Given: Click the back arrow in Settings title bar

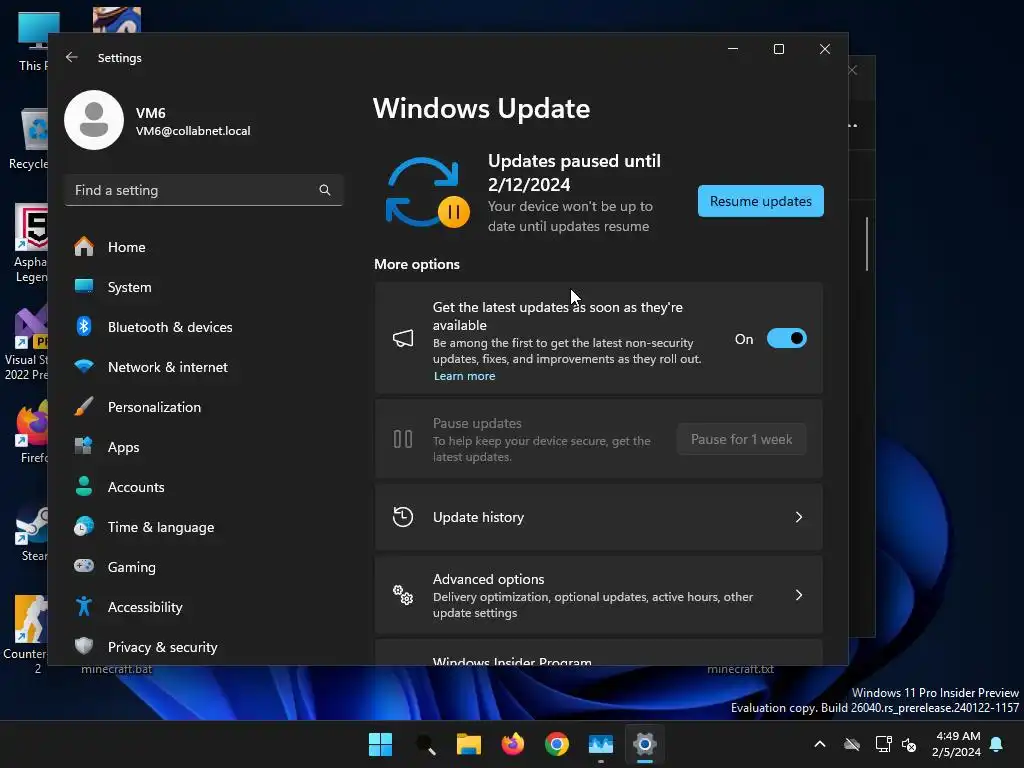Looking at the screenshot, I should click(72, 57).
